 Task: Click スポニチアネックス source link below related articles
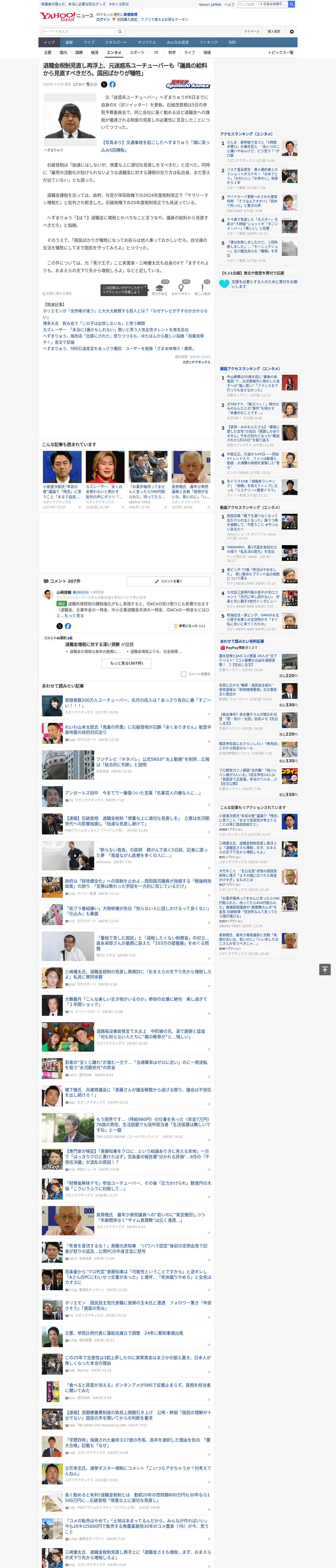point(196,362)
